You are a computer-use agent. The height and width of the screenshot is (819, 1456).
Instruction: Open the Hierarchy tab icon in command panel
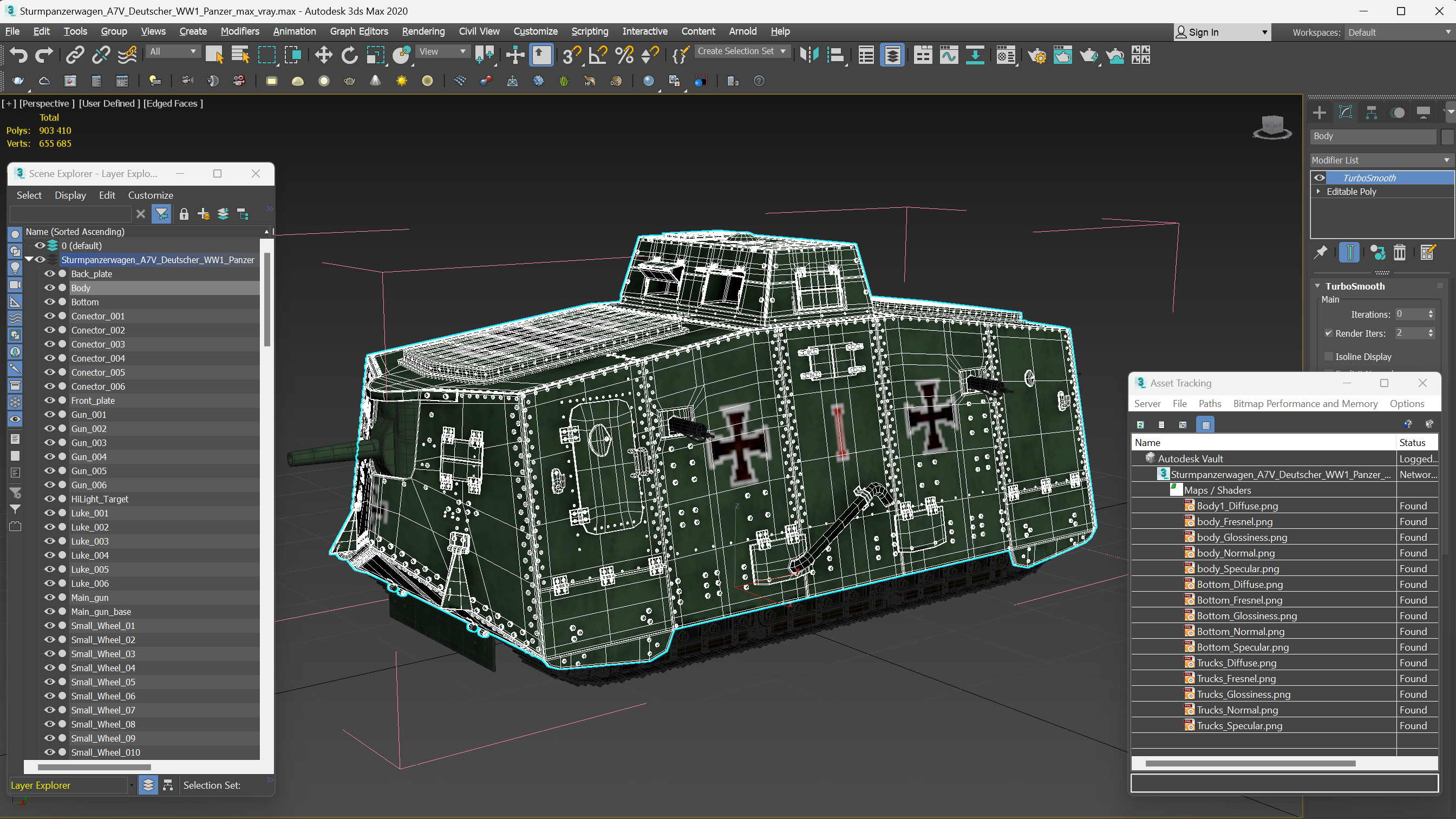1371,113
